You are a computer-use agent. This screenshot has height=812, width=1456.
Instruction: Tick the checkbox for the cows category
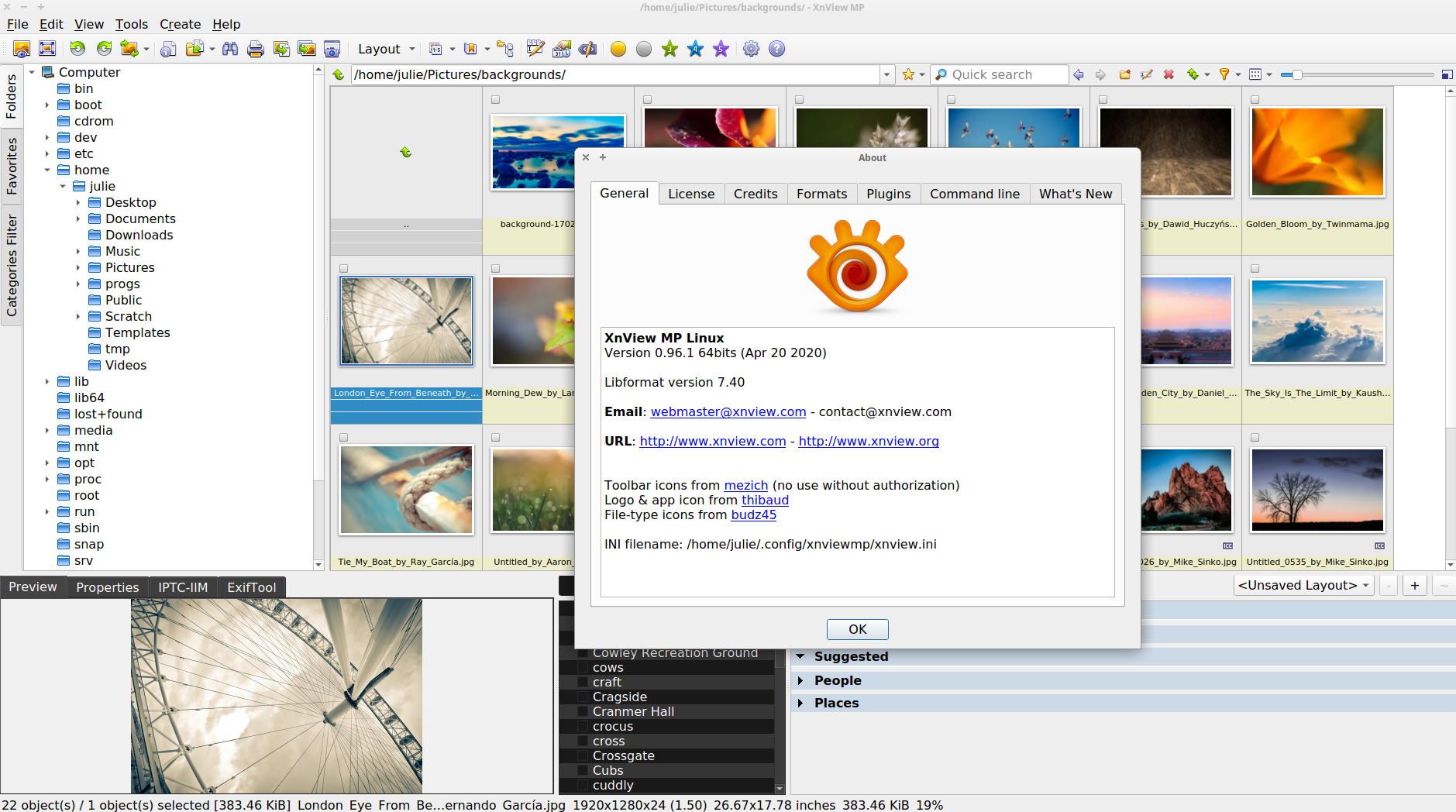[582, 668]
